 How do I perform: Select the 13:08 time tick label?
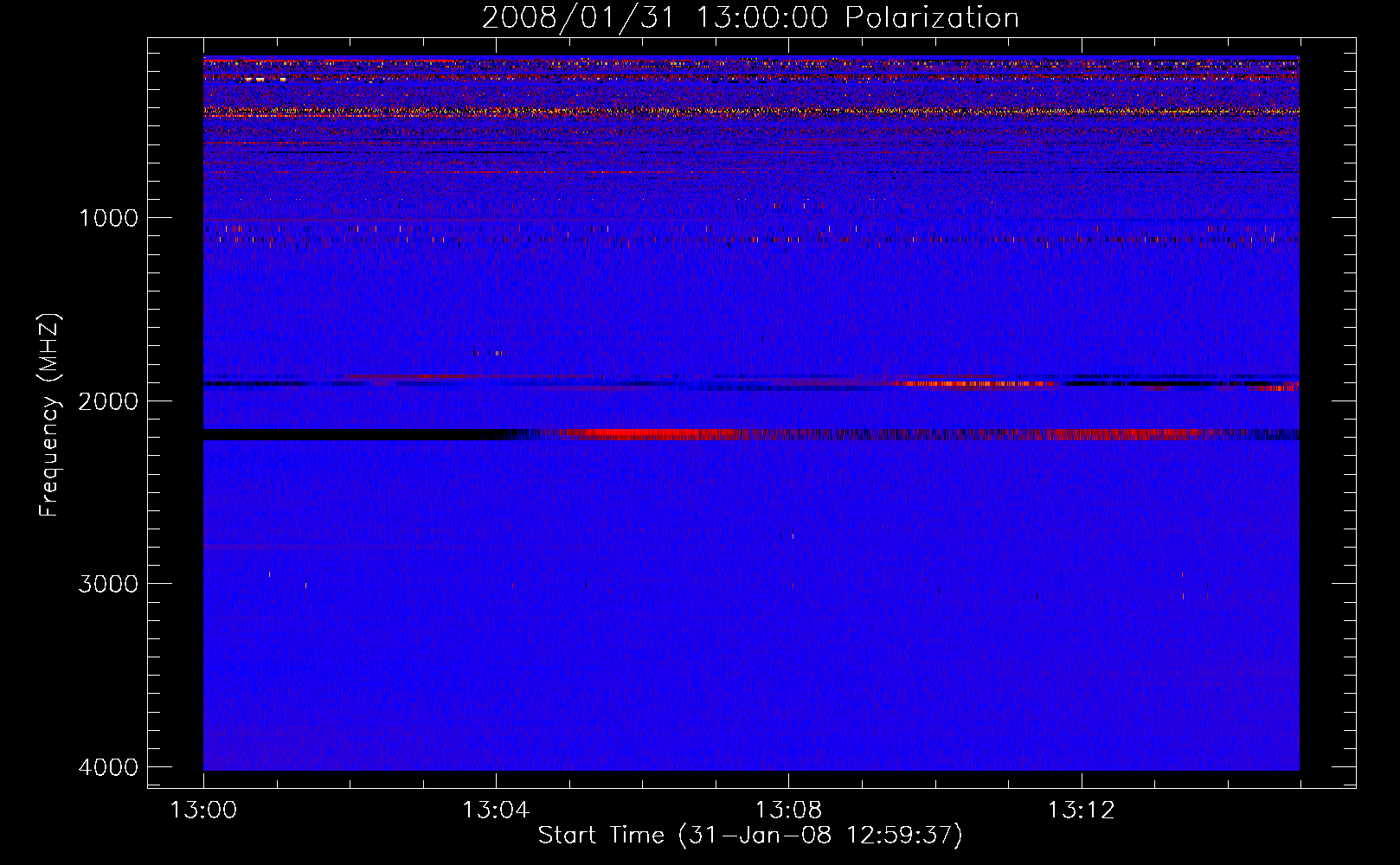788,811
